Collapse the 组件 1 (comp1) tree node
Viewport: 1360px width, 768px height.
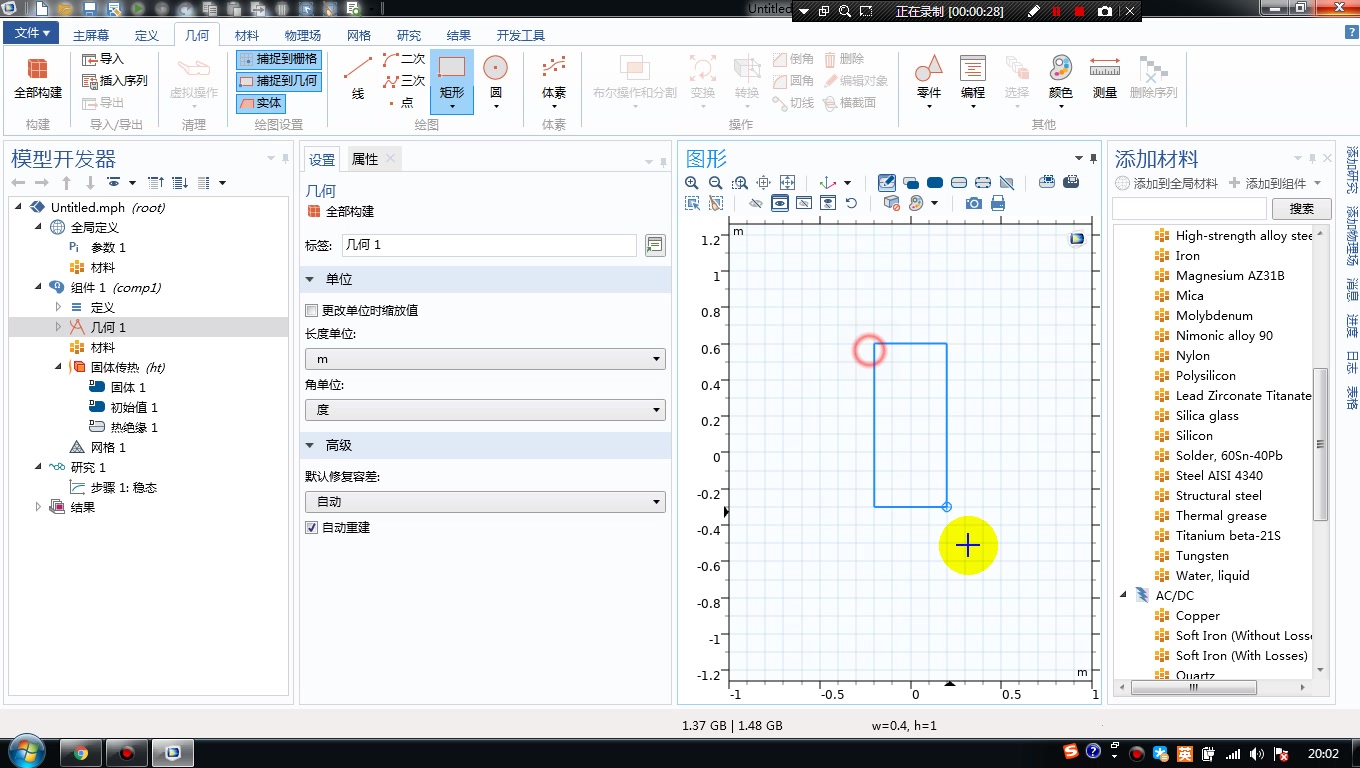[38, 287]
